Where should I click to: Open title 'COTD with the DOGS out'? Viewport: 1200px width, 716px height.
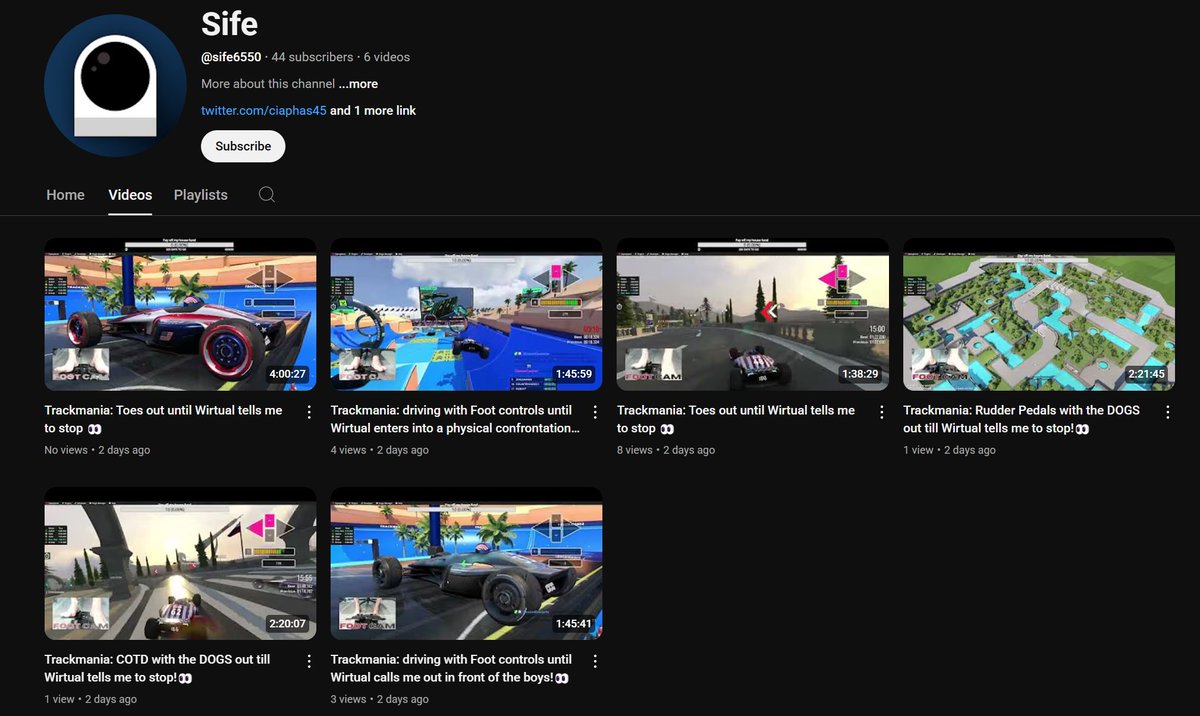click(157, 668)
